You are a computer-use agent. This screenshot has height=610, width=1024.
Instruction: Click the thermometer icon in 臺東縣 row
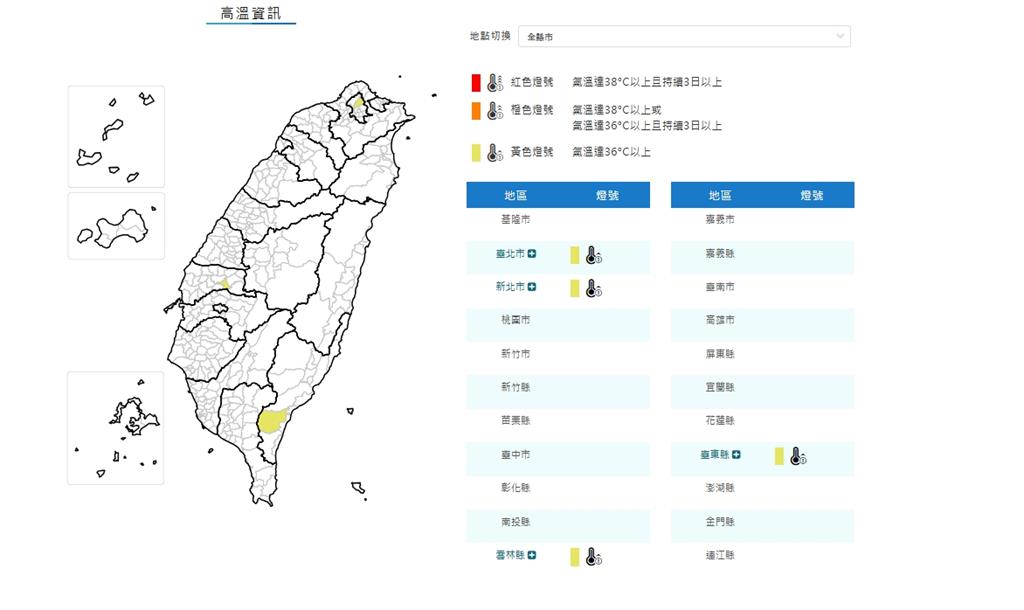pyautogui.click(x=797, y=456)
